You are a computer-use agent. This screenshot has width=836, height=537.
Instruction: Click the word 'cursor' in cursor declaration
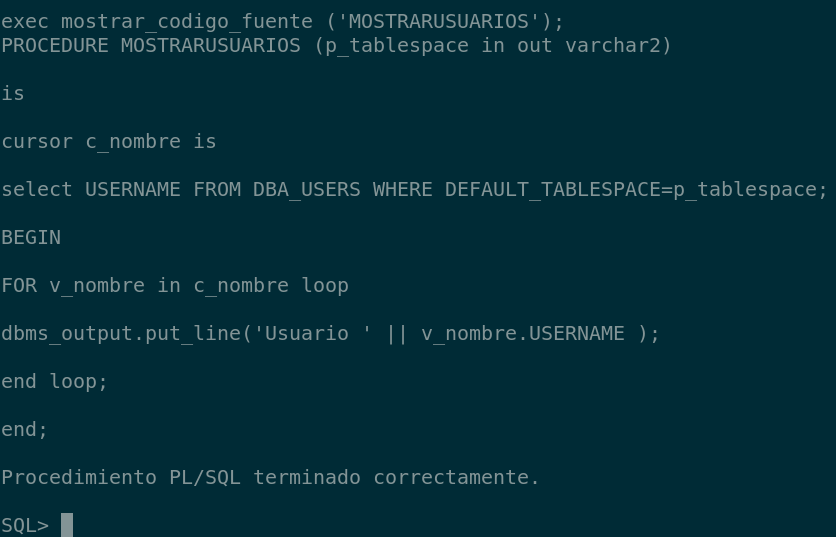pyautogui.click(x=37, y=141)
